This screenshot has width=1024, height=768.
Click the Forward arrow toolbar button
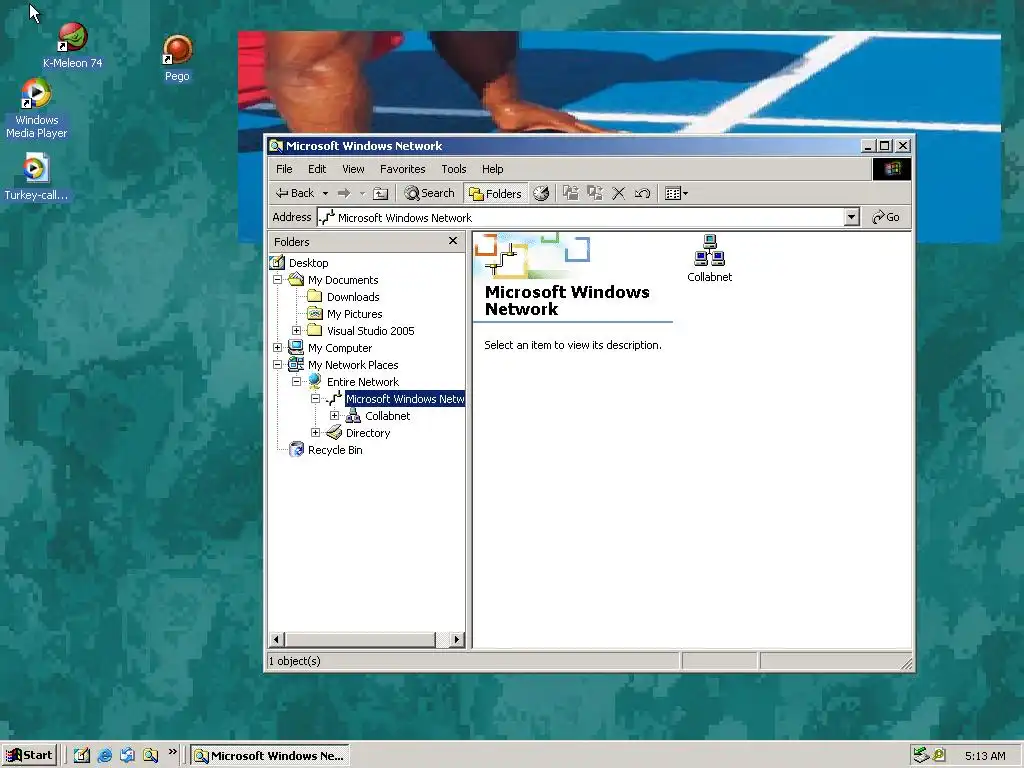tap(344, 193)
